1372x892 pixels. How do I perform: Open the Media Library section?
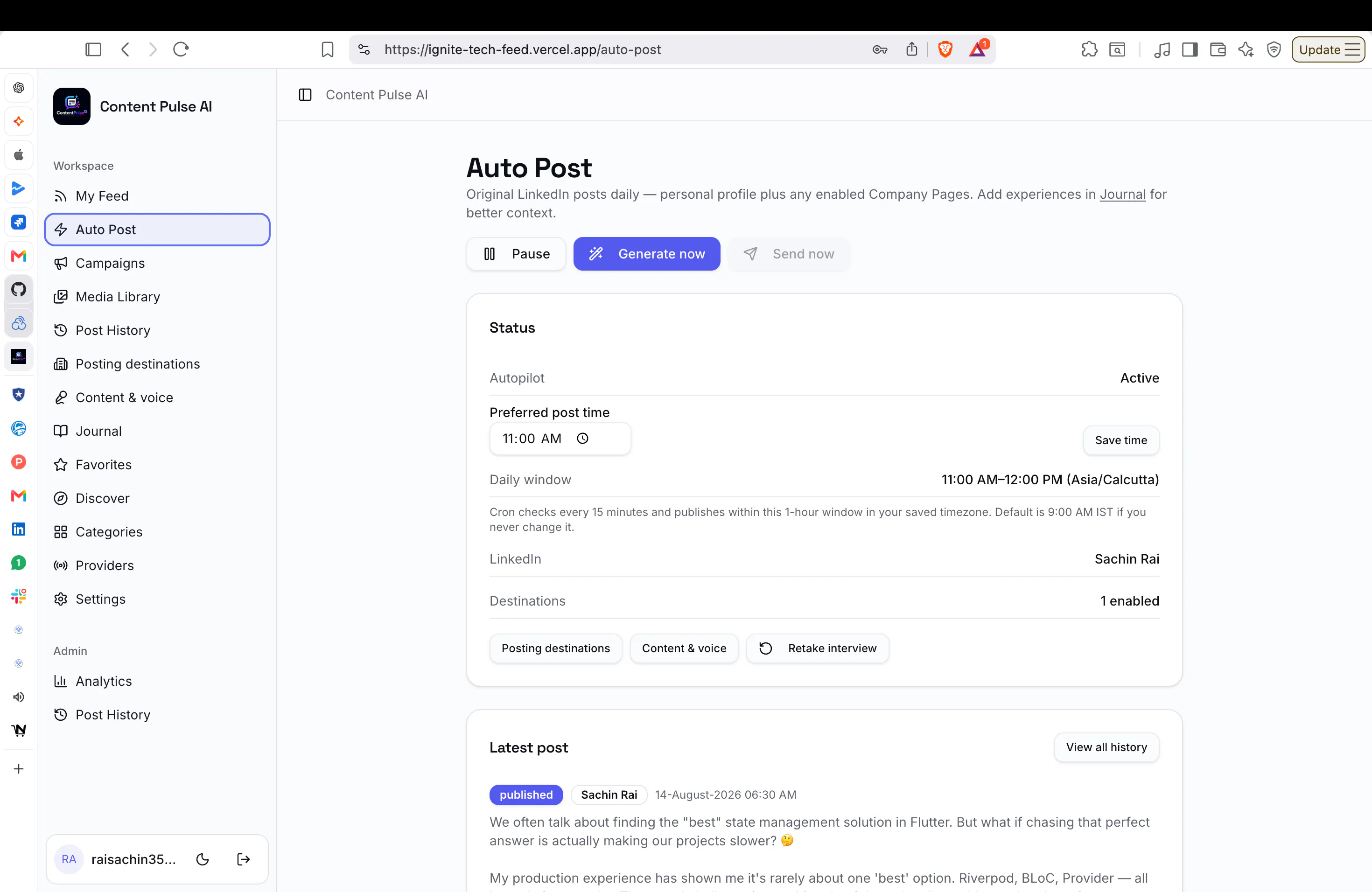(x=157, y=297)
